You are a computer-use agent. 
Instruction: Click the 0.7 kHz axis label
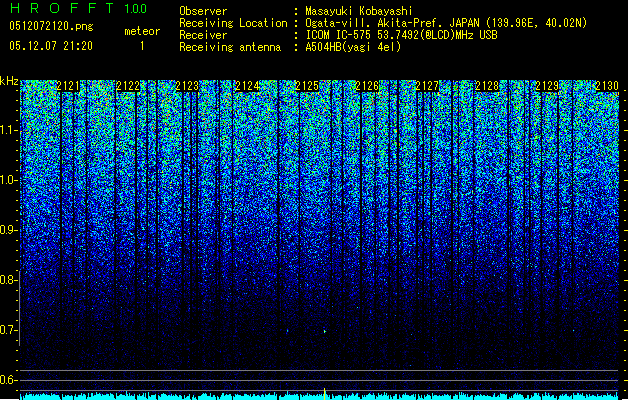click(9, 330)
